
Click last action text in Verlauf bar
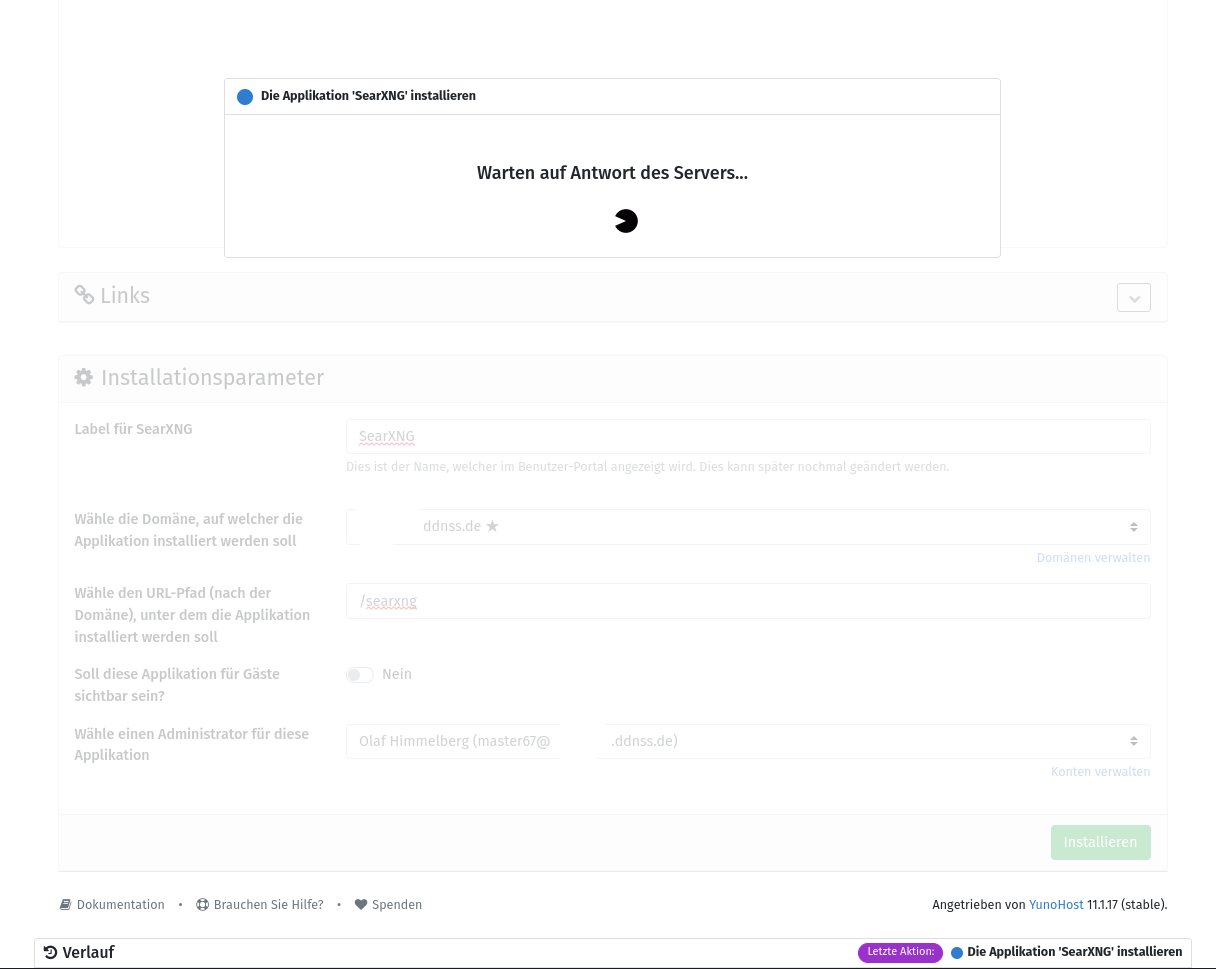coord(1074,952)
